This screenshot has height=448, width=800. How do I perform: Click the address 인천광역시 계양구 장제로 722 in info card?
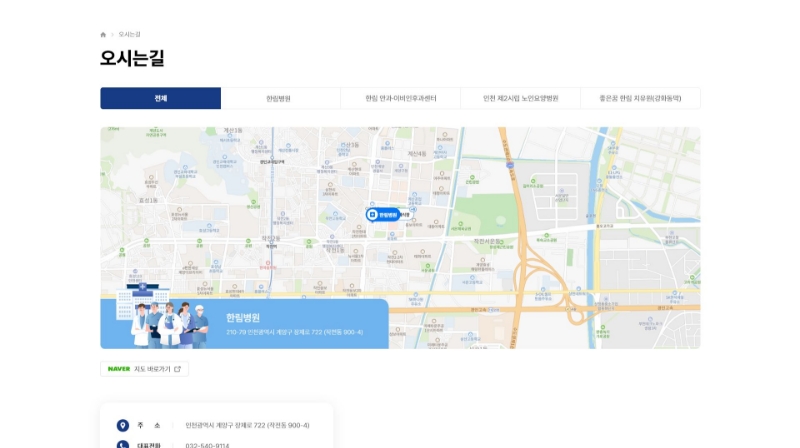click(x=247, y=425)
